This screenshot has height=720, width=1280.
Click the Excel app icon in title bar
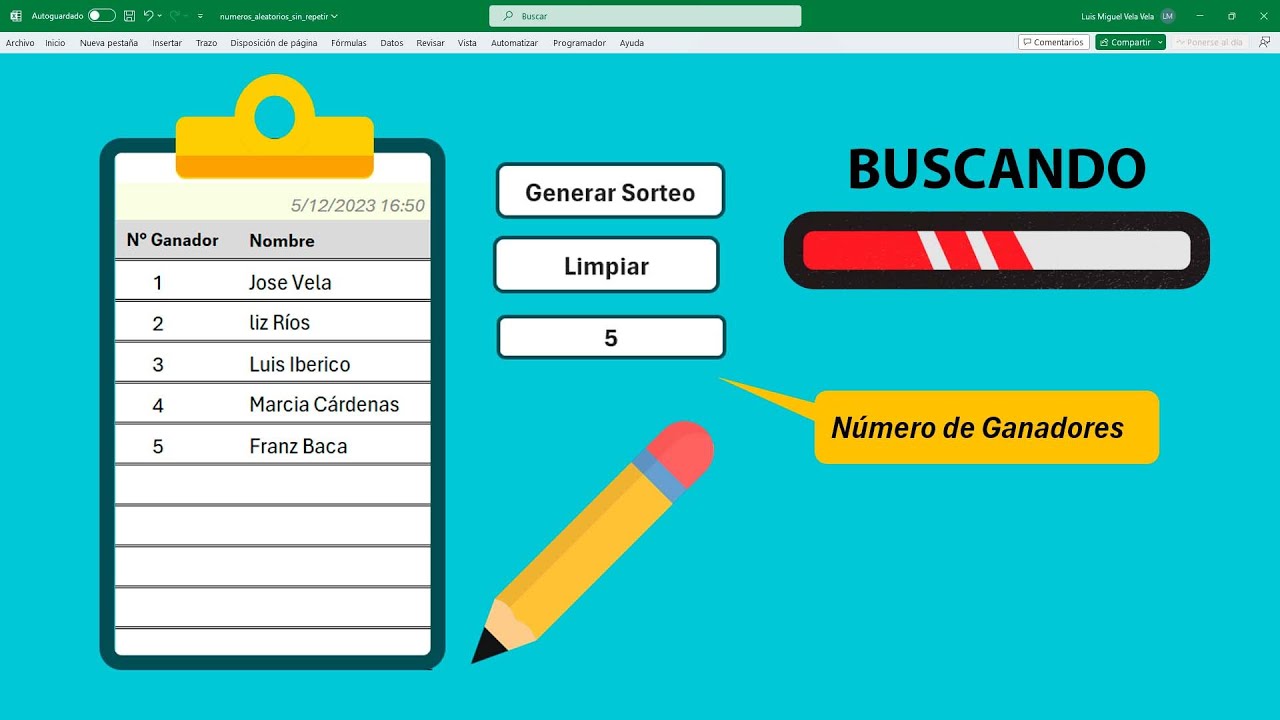click(16, 16)
